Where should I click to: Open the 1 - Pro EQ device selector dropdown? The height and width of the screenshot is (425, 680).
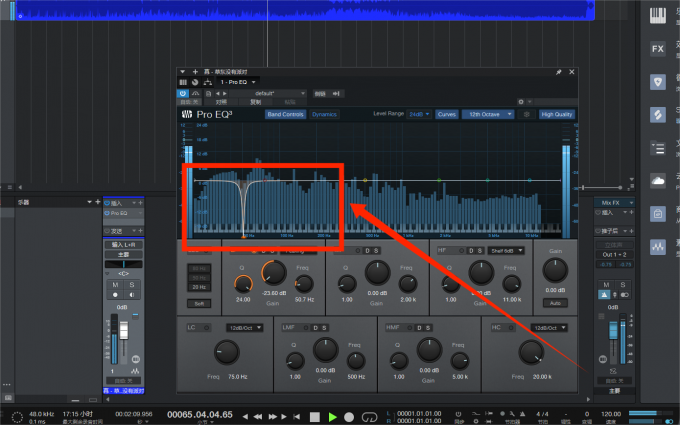[238, 82]
